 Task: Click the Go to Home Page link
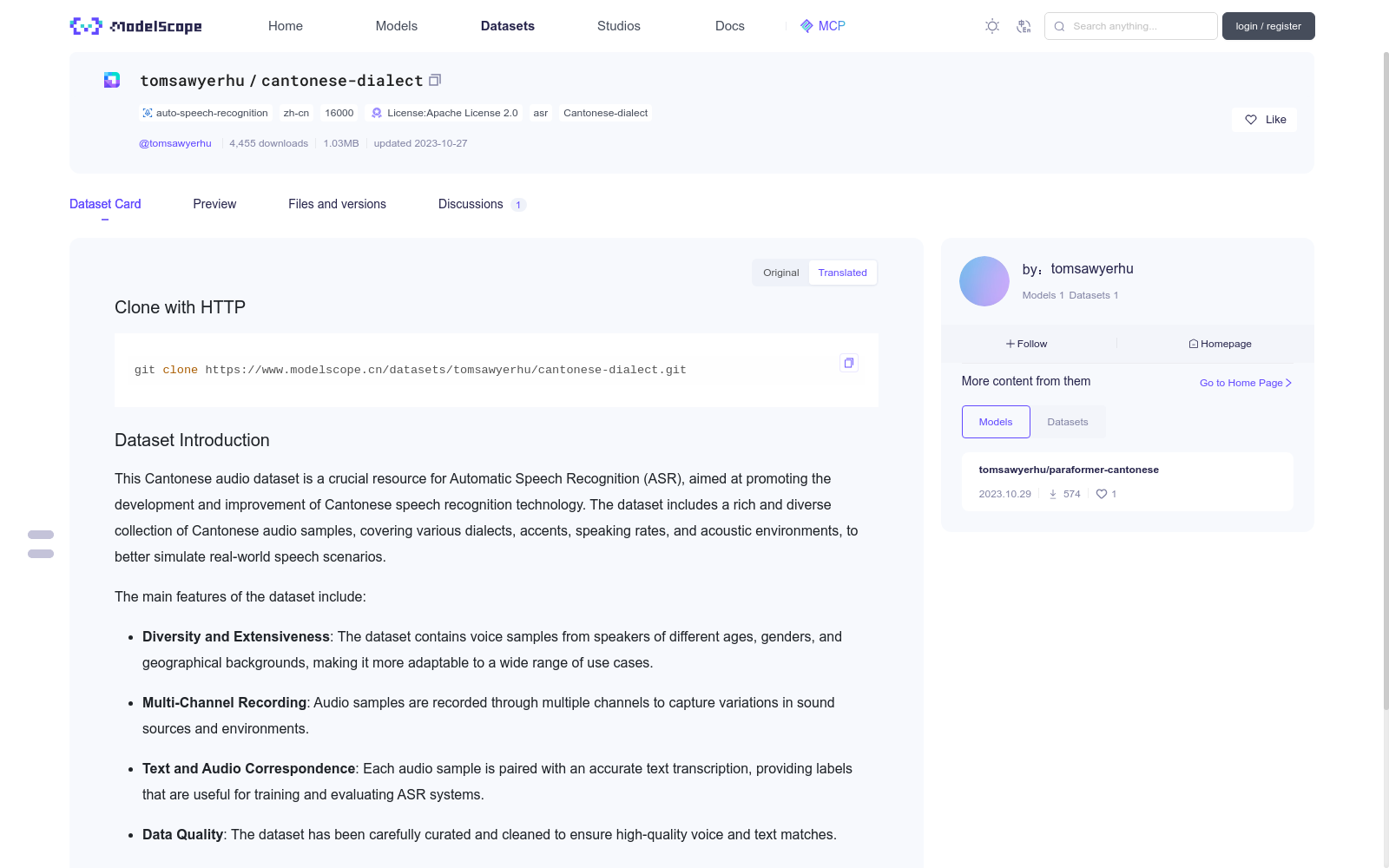pyautogui.click(x=1246, y=383)
